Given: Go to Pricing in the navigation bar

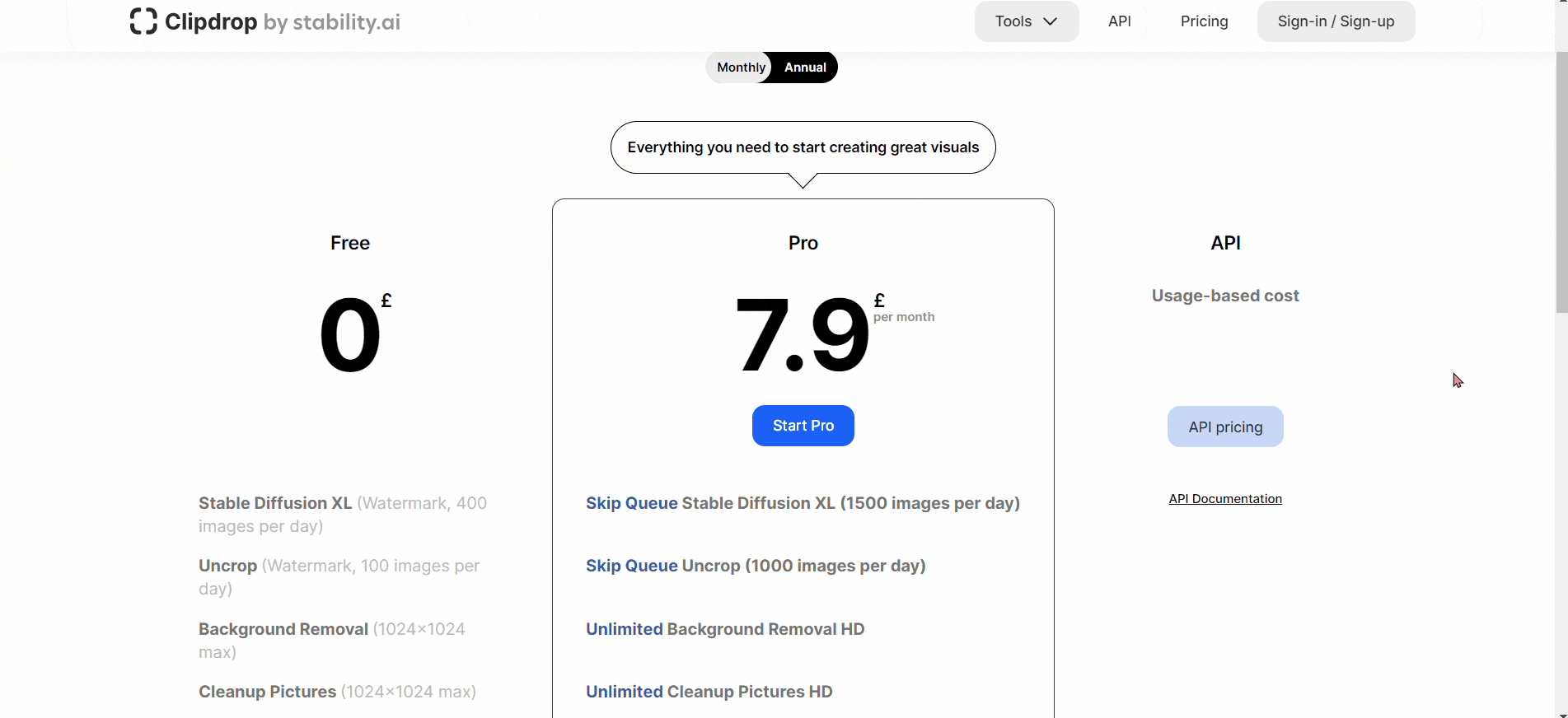Looking at the screenshot, I should (x=1204, y=21).
